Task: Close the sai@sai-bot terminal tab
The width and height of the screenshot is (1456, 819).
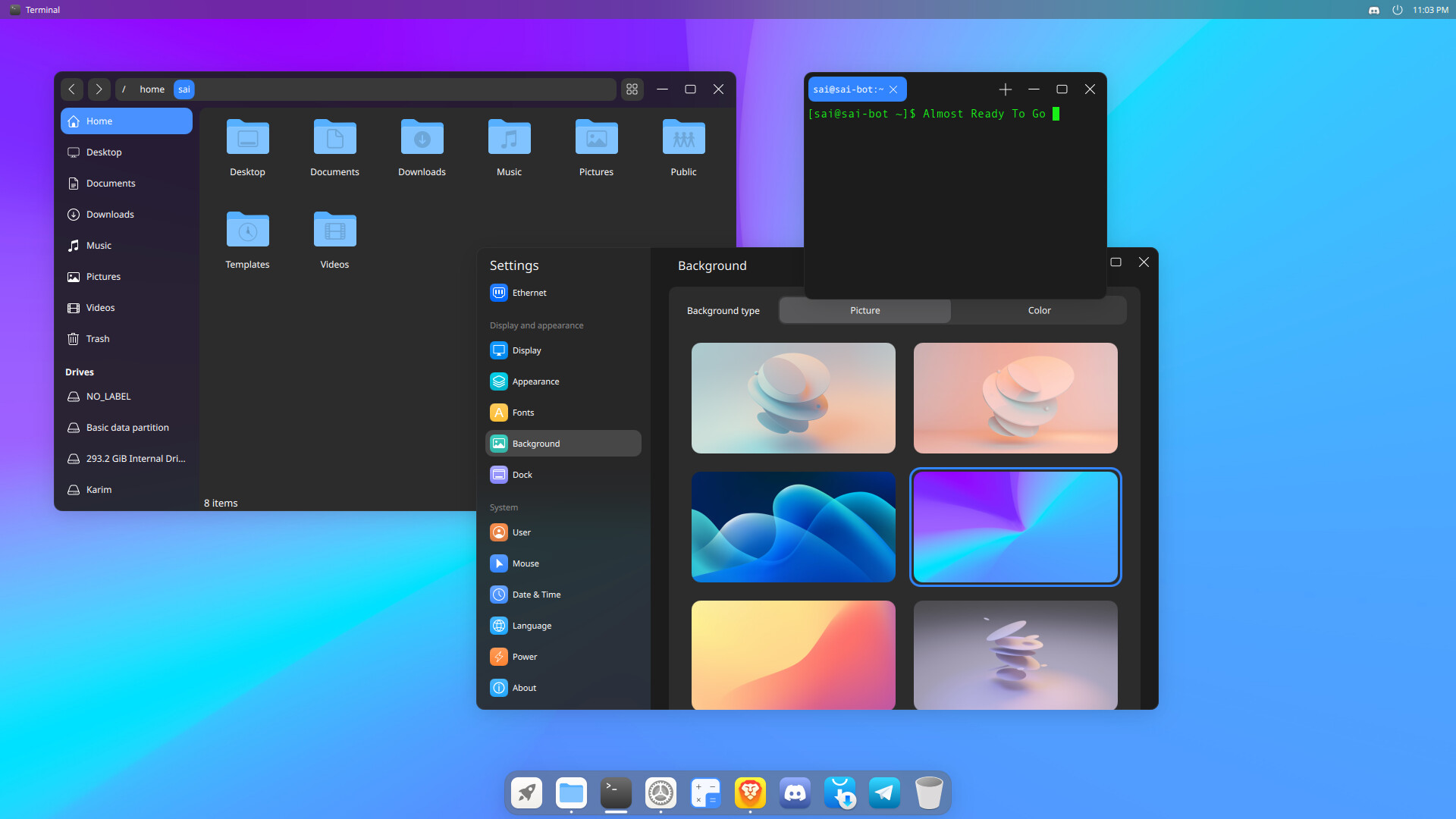Action: tap(893, 89)
